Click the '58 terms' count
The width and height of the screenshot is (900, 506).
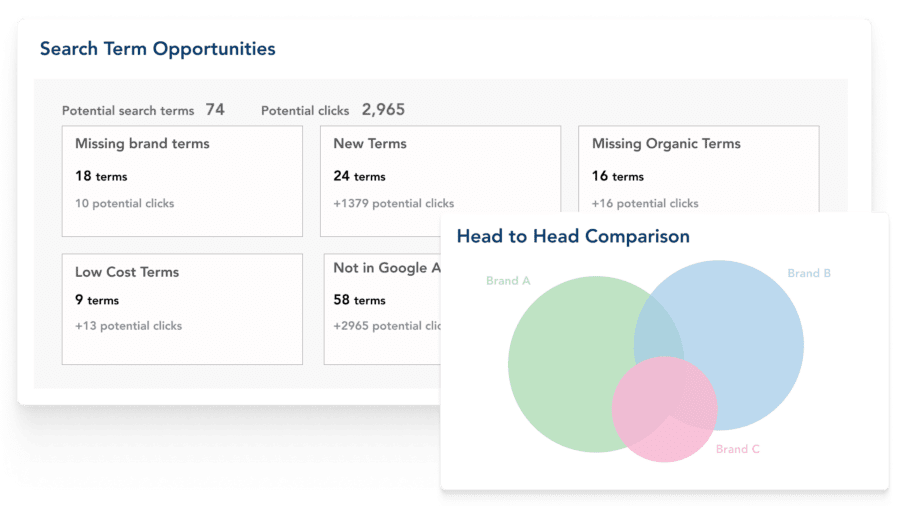click(359, 300)
